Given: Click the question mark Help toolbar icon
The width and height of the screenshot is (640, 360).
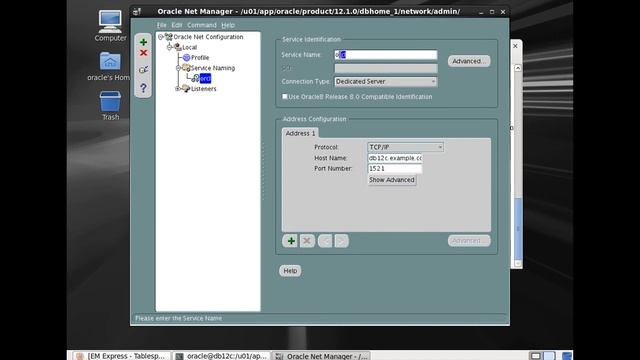Looking at the screenshot, I should pyautogui.click(x=143, y=88).
